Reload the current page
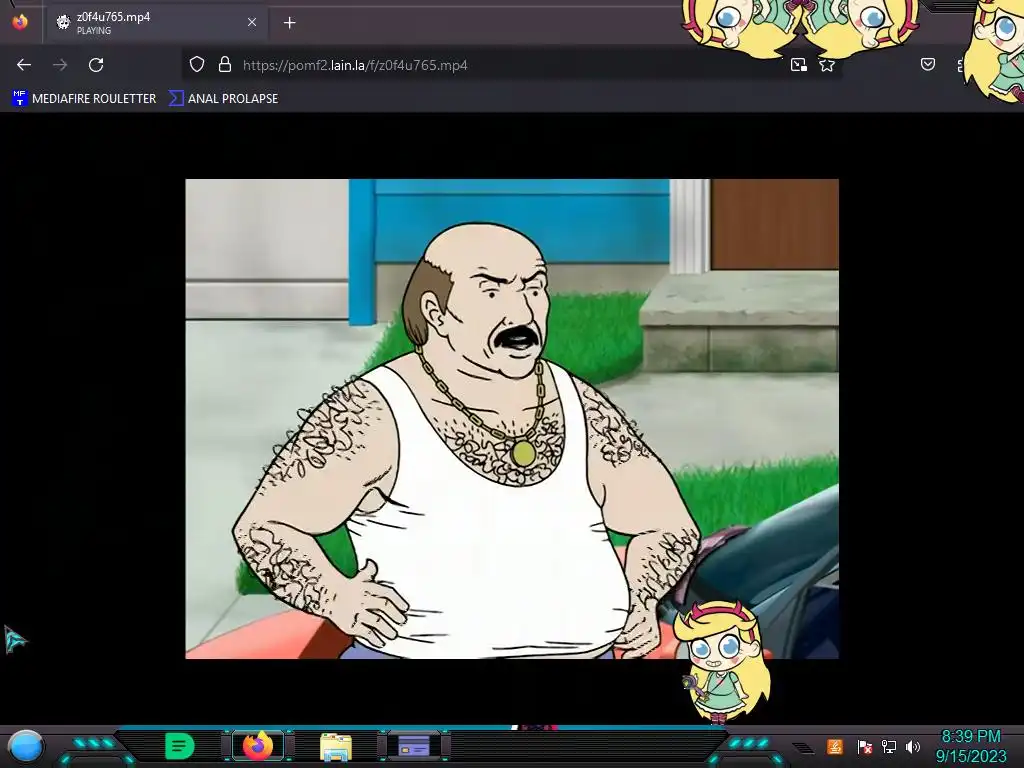Viewport: 1024px width, 768px height. pyautogui.click(x=96, y=65)
